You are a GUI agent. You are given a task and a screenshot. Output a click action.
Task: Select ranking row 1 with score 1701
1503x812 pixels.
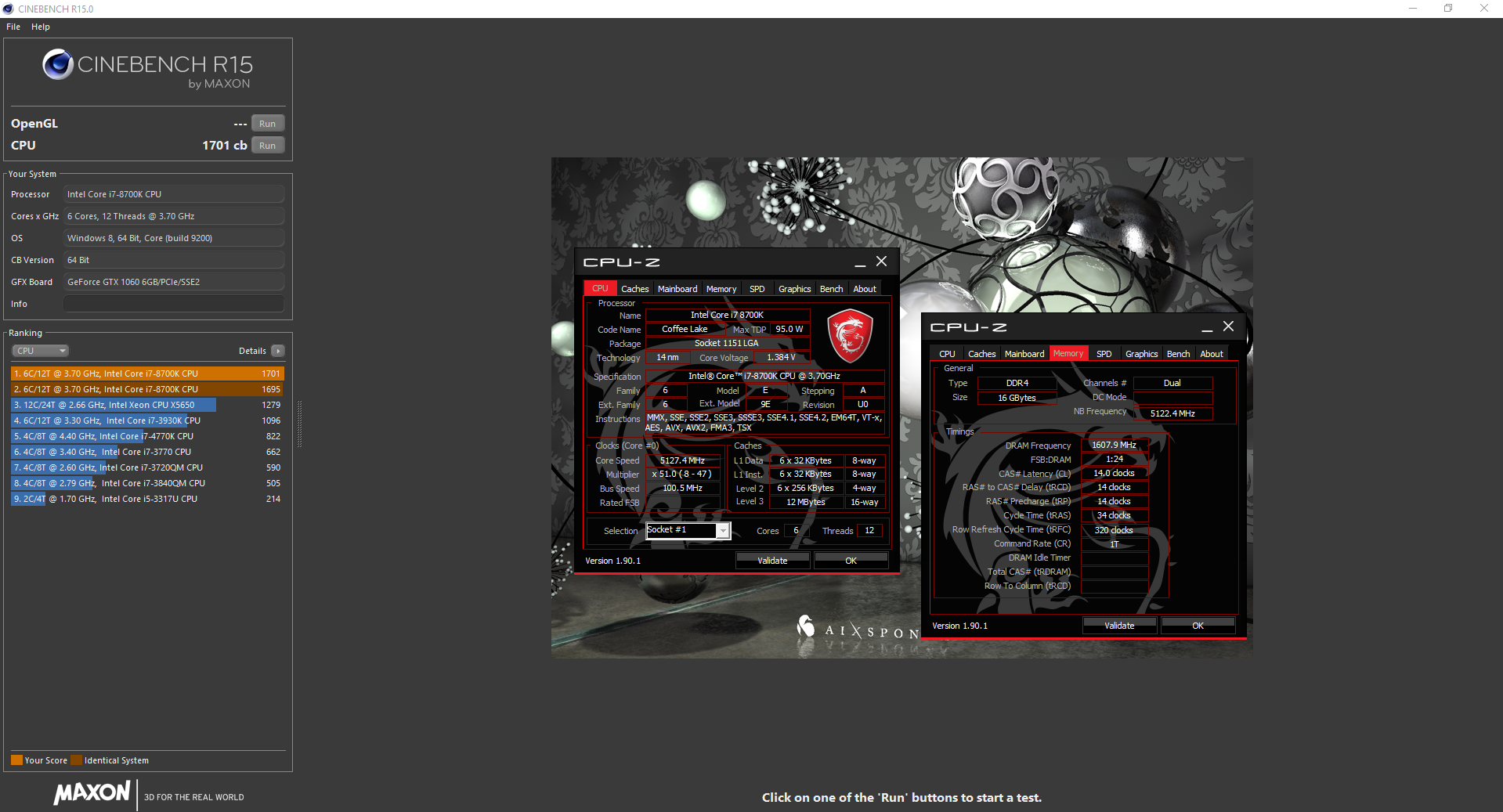point(147,374)
